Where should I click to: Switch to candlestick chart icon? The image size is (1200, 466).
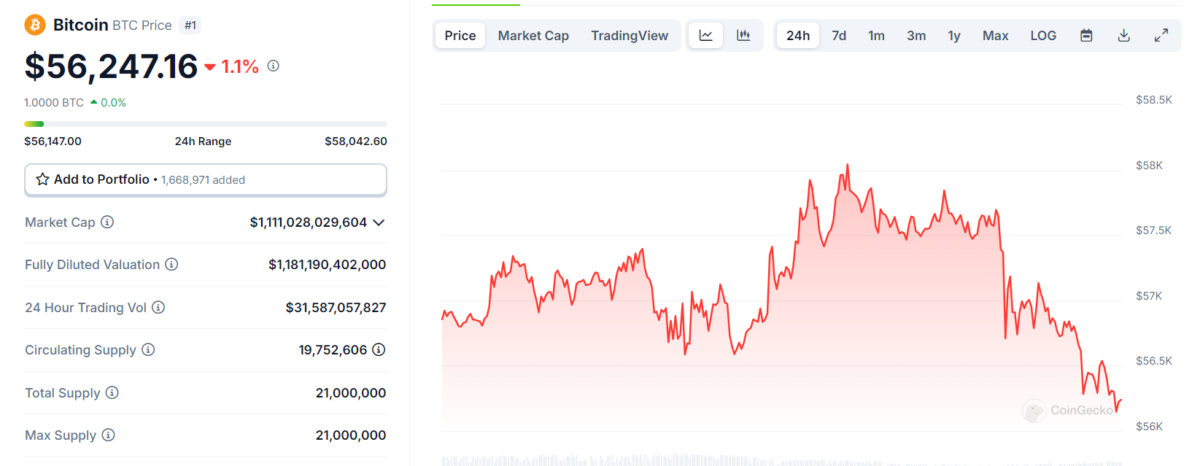pos(743,36)
